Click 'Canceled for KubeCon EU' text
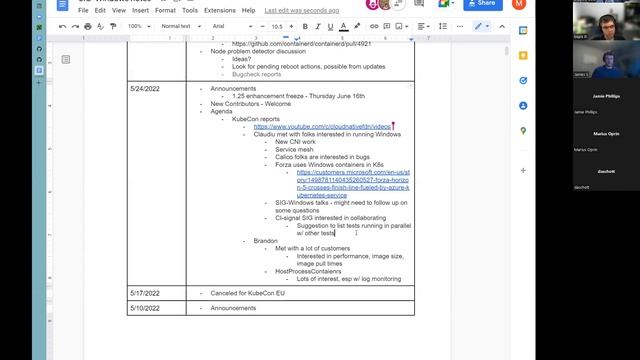 pos(247,293)
